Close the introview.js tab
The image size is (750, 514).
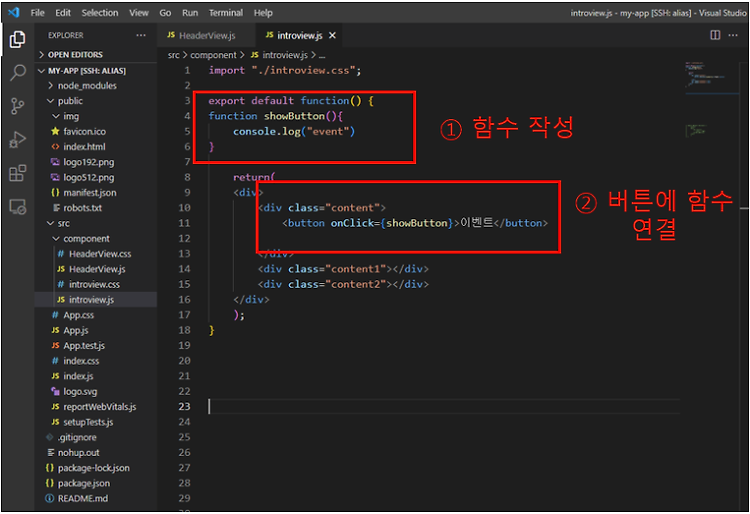pyautogui.click(x=332, y=35)
